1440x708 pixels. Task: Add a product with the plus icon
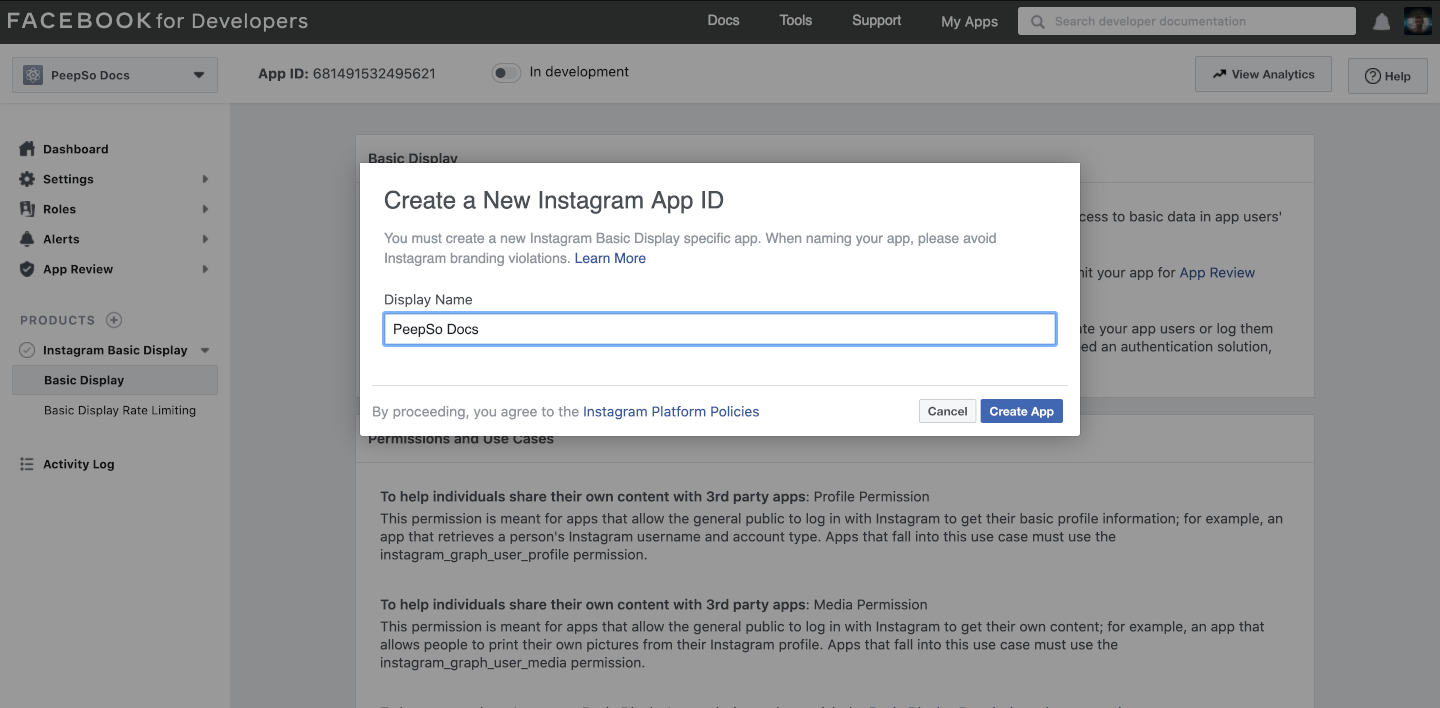[114, 320]
